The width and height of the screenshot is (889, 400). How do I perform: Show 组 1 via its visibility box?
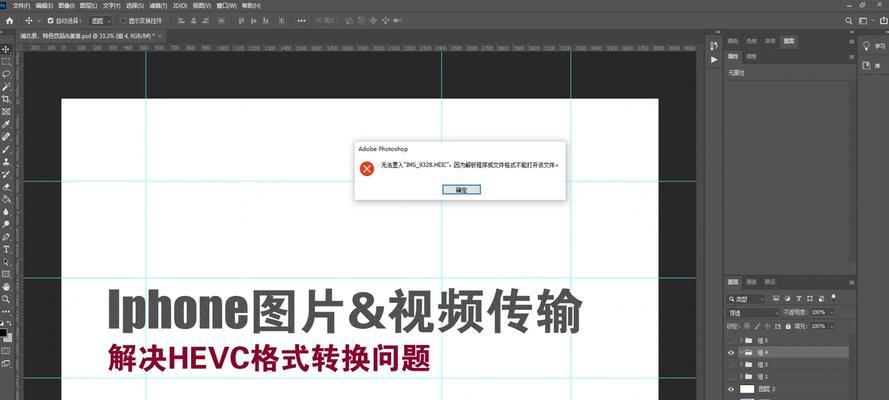pyautogui.click(x=731, y=376)
